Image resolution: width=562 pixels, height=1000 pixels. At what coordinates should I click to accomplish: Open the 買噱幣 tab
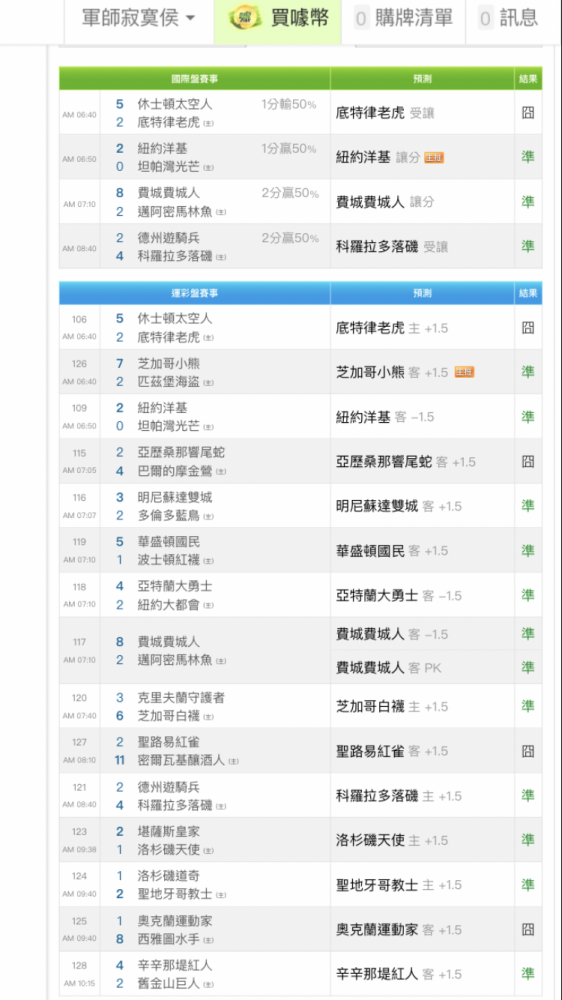pos(278,19)
